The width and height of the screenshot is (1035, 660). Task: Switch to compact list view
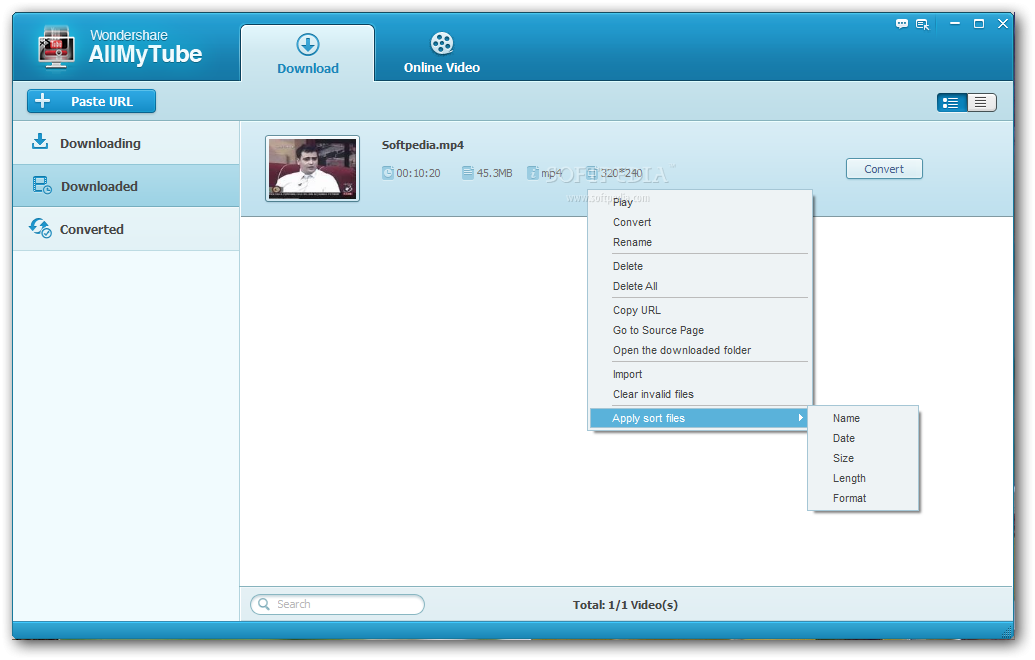pos(981,102)
